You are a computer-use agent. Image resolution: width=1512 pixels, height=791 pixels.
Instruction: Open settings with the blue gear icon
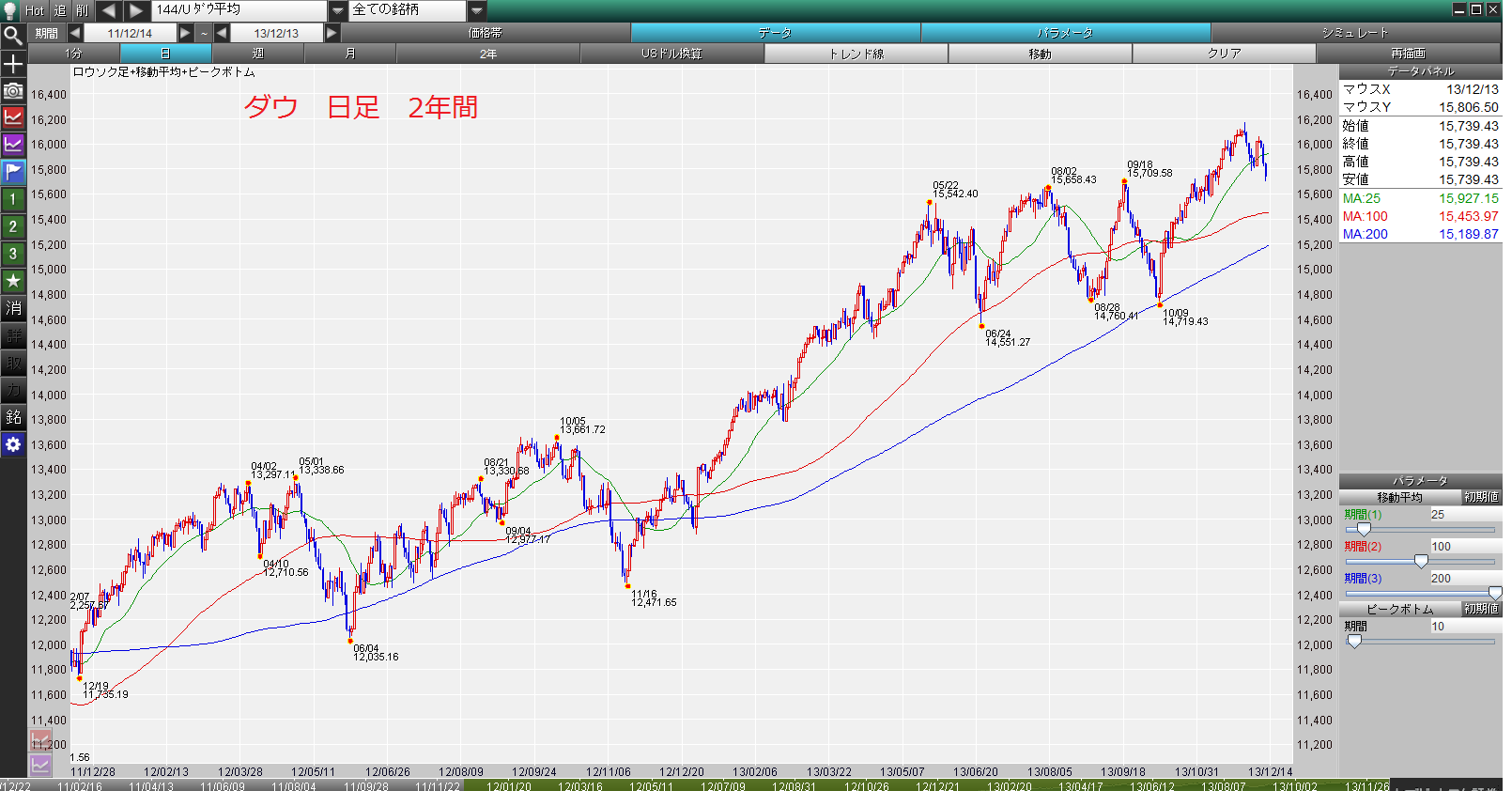(13, 444)
